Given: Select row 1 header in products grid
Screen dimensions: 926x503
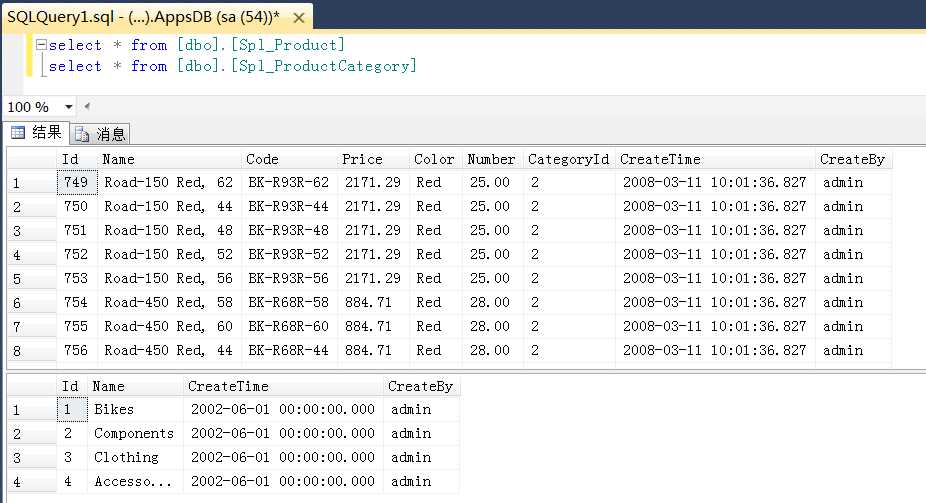Looking at the screenshot, I should (x=30, y=182).
